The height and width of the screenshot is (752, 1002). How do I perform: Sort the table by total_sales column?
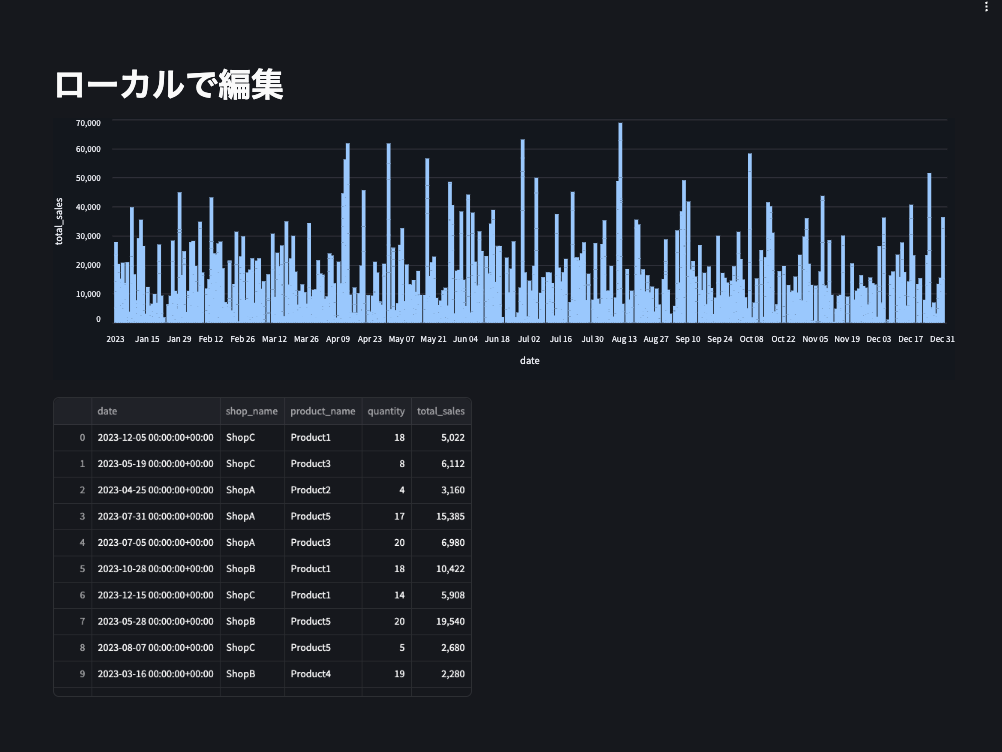(440, 411)
